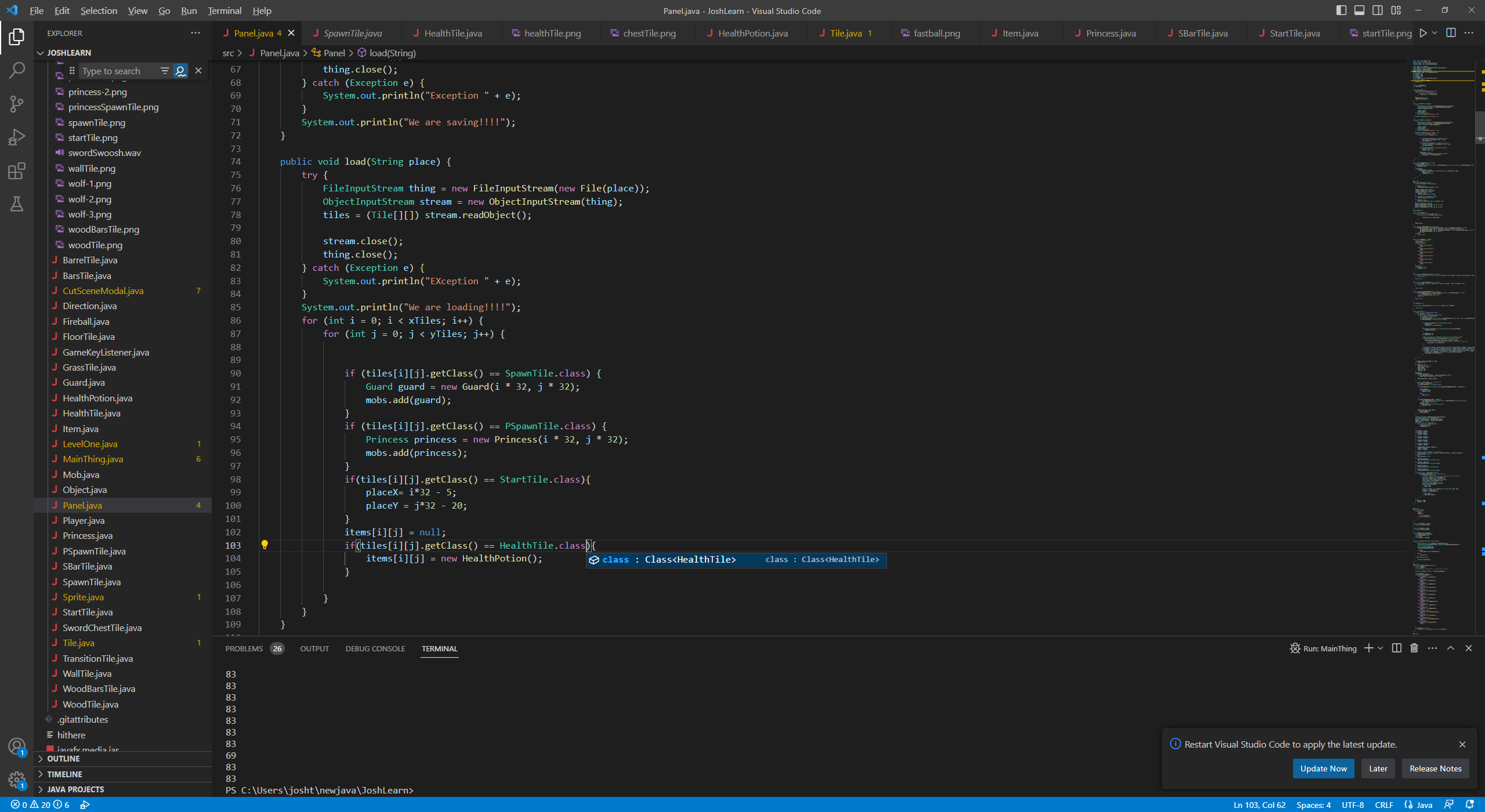The image size is (1485, 812).
Task: Toggle the secondary side bar
Action: tap(1377, 10)
